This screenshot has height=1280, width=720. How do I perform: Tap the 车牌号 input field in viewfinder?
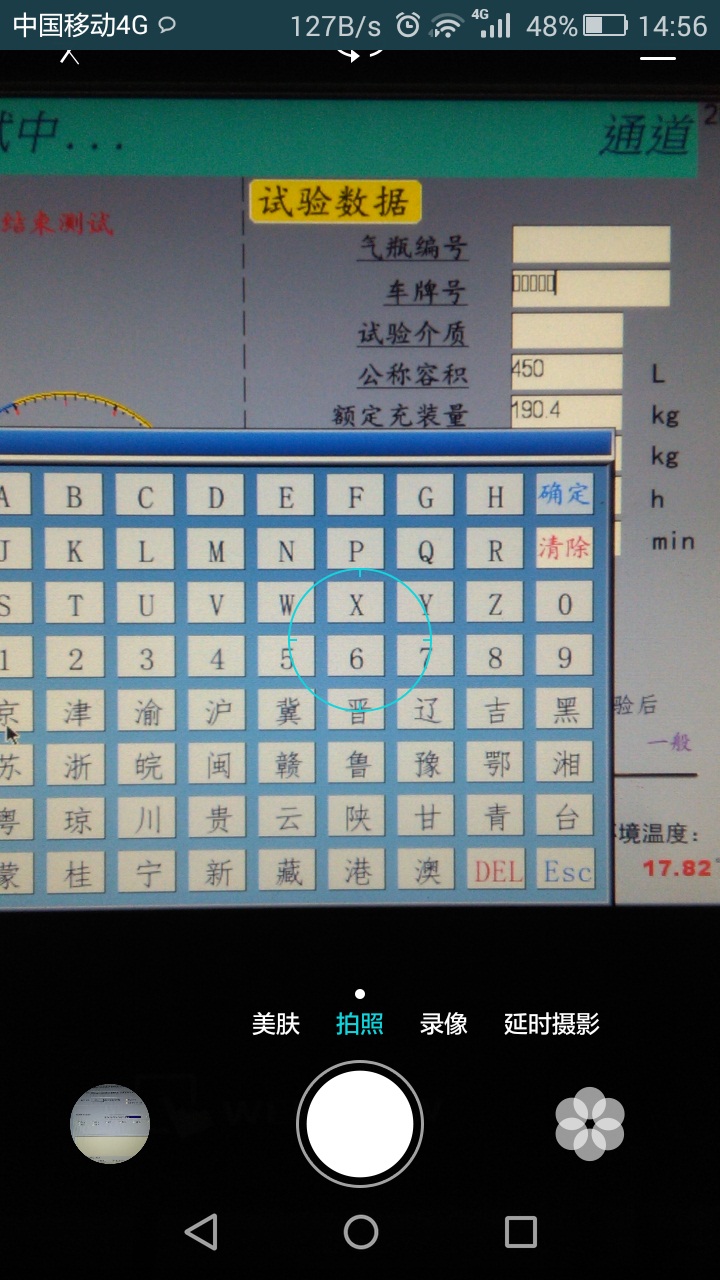tap(590, 287)
